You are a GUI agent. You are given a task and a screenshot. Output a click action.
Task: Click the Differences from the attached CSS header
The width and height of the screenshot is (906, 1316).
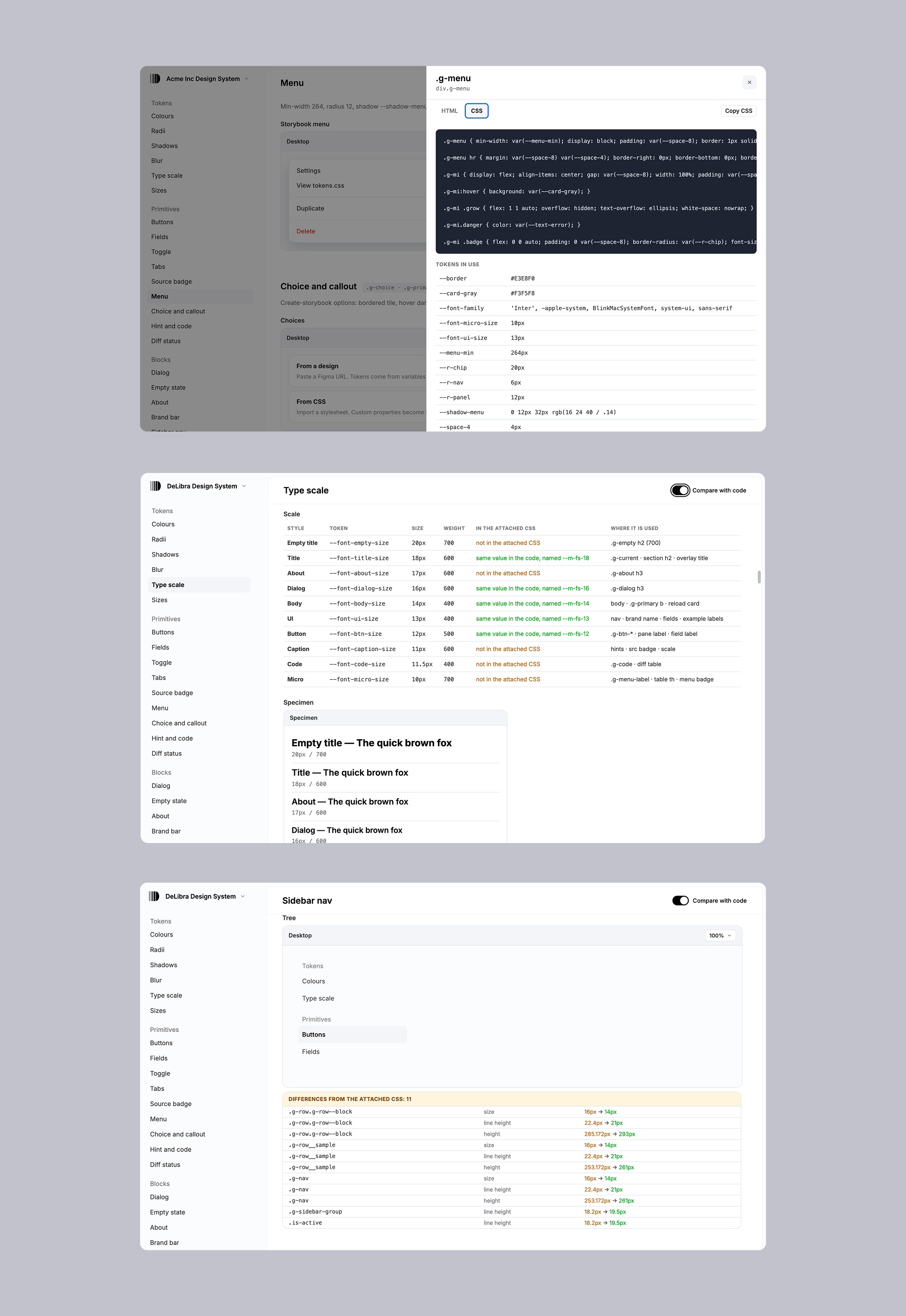click(512, 1099)
